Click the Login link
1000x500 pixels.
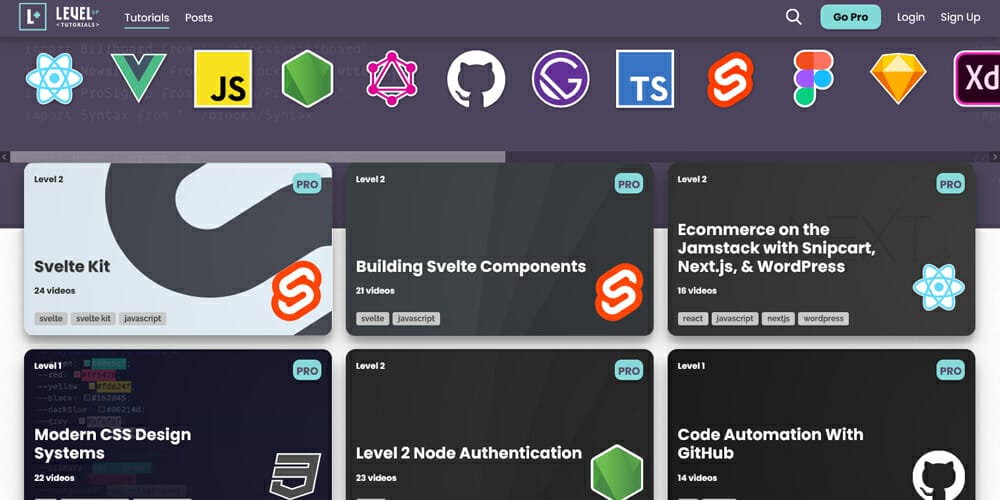[911, 17]
